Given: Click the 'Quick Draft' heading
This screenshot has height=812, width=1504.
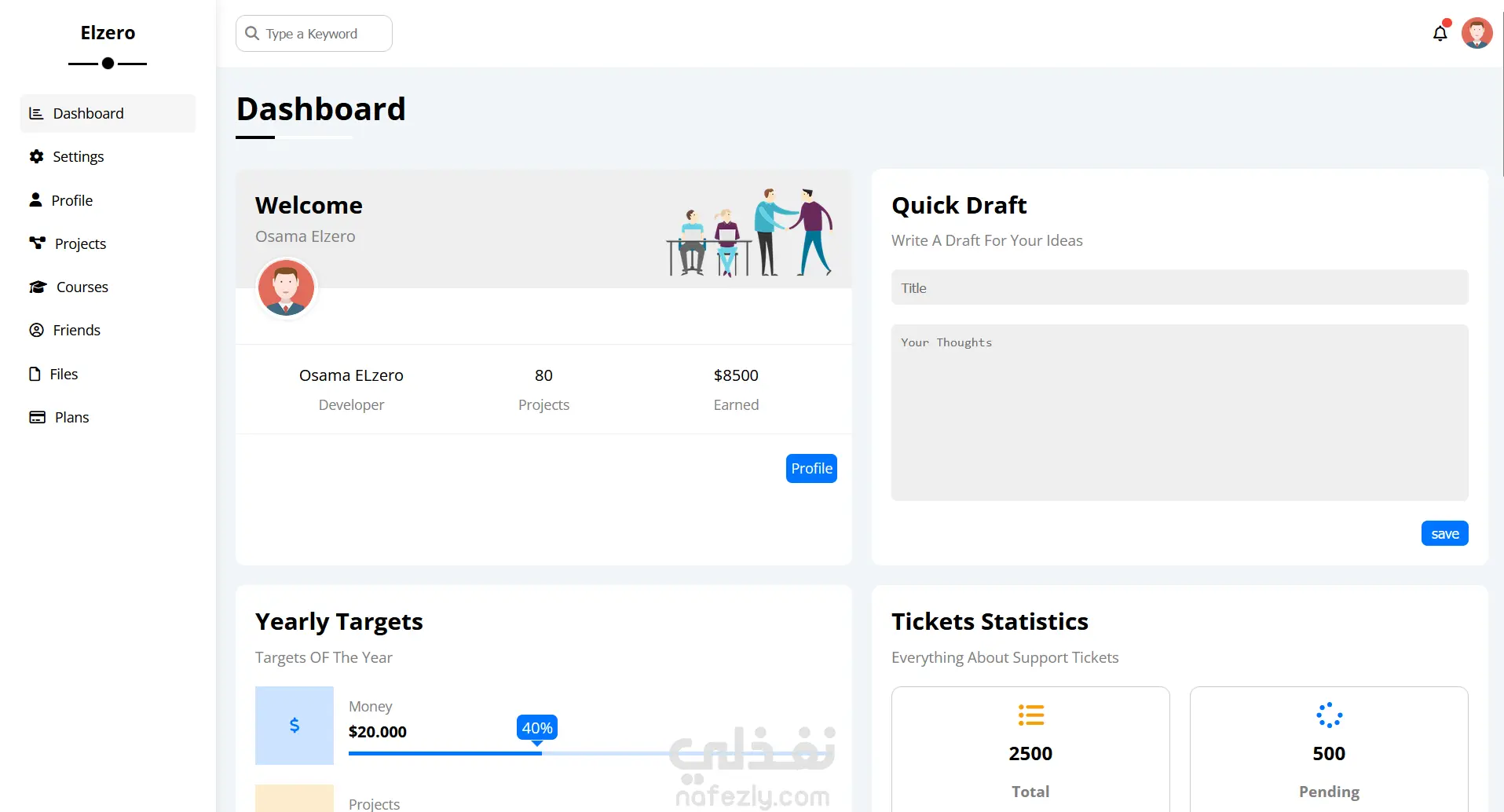Looking at the screenshot, I should pos(959,206).
